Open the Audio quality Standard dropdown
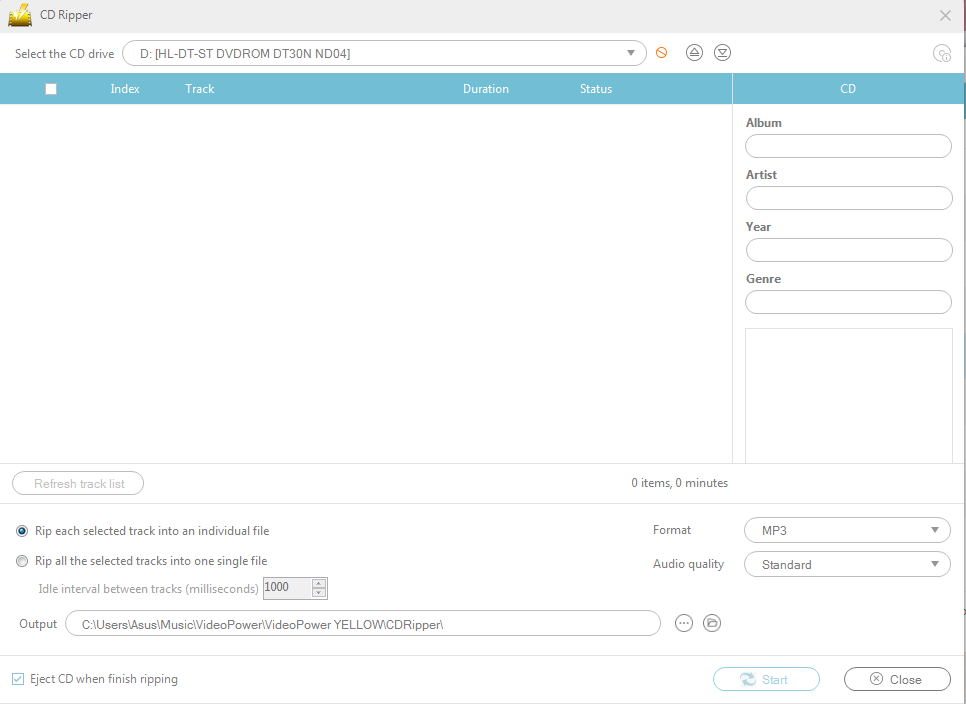Image resolution: width=966 pixels, height=704 pixels. pyautogui.click(x=847, y=564)
